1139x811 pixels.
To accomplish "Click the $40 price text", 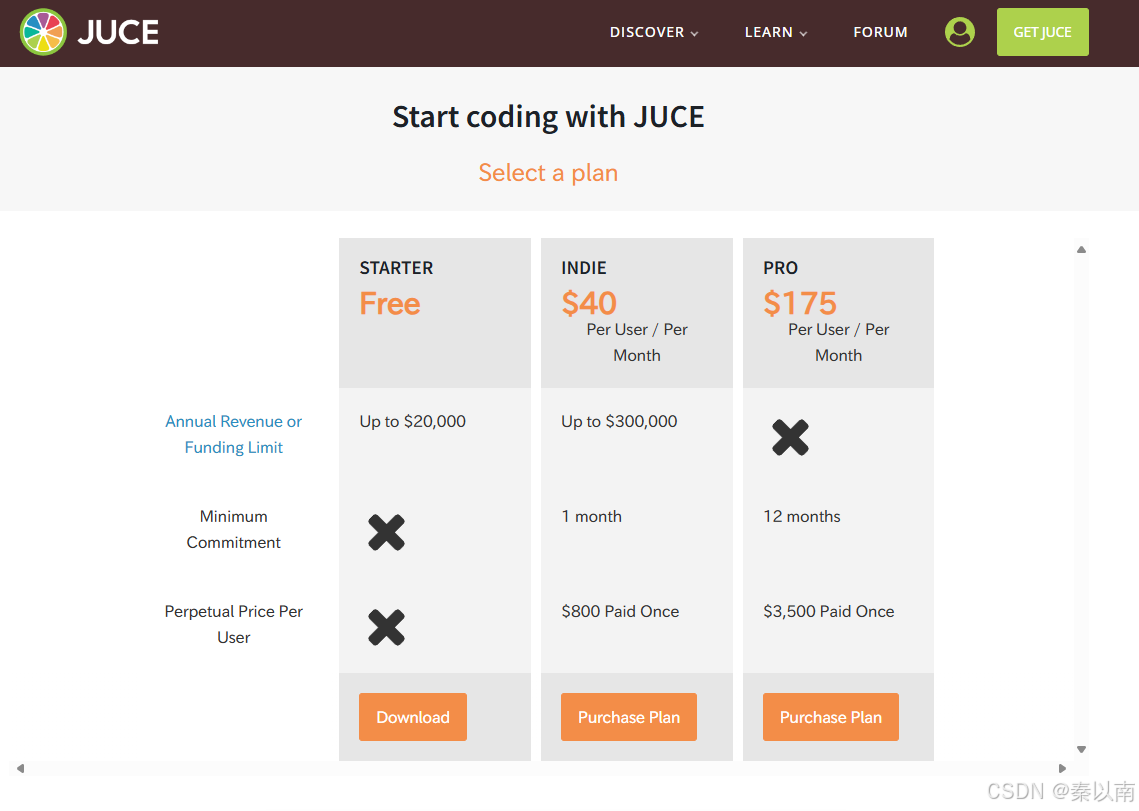I will [x=589, y=303].
